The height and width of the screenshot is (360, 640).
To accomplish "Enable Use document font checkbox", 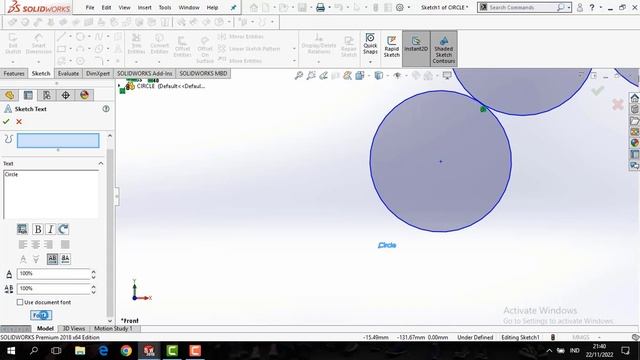I will (20, 302).
